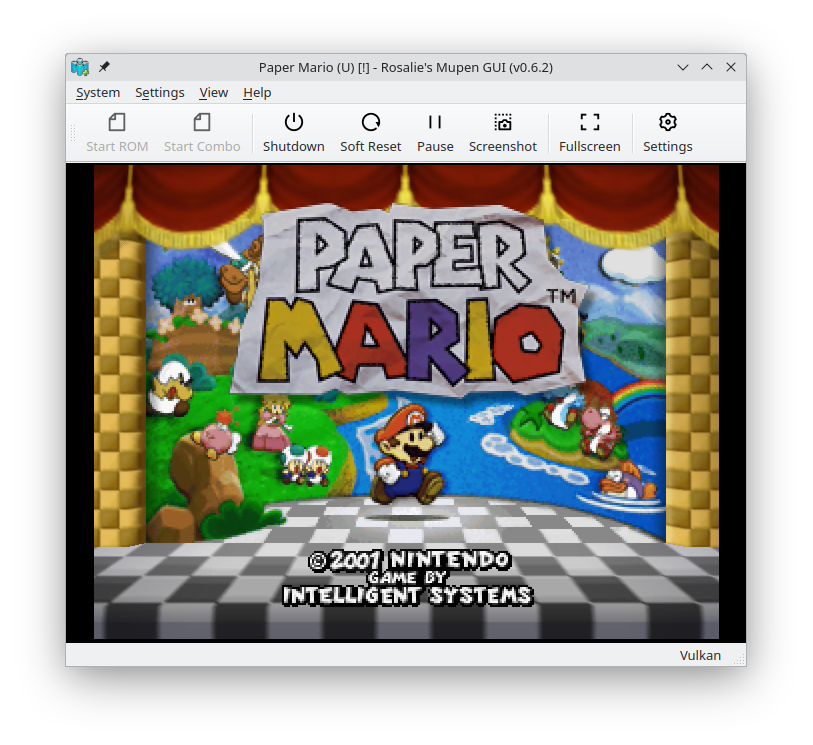Switch the game to Fullscreen
813x745 pixels.
590,133
